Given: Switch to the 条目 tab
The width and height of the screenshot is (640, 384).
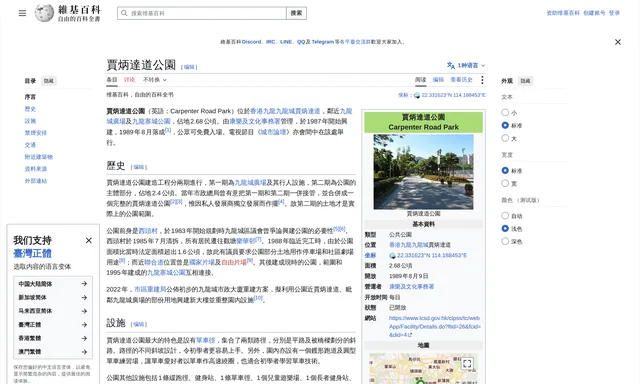Looking at the screenshot, I should point(112,80).
